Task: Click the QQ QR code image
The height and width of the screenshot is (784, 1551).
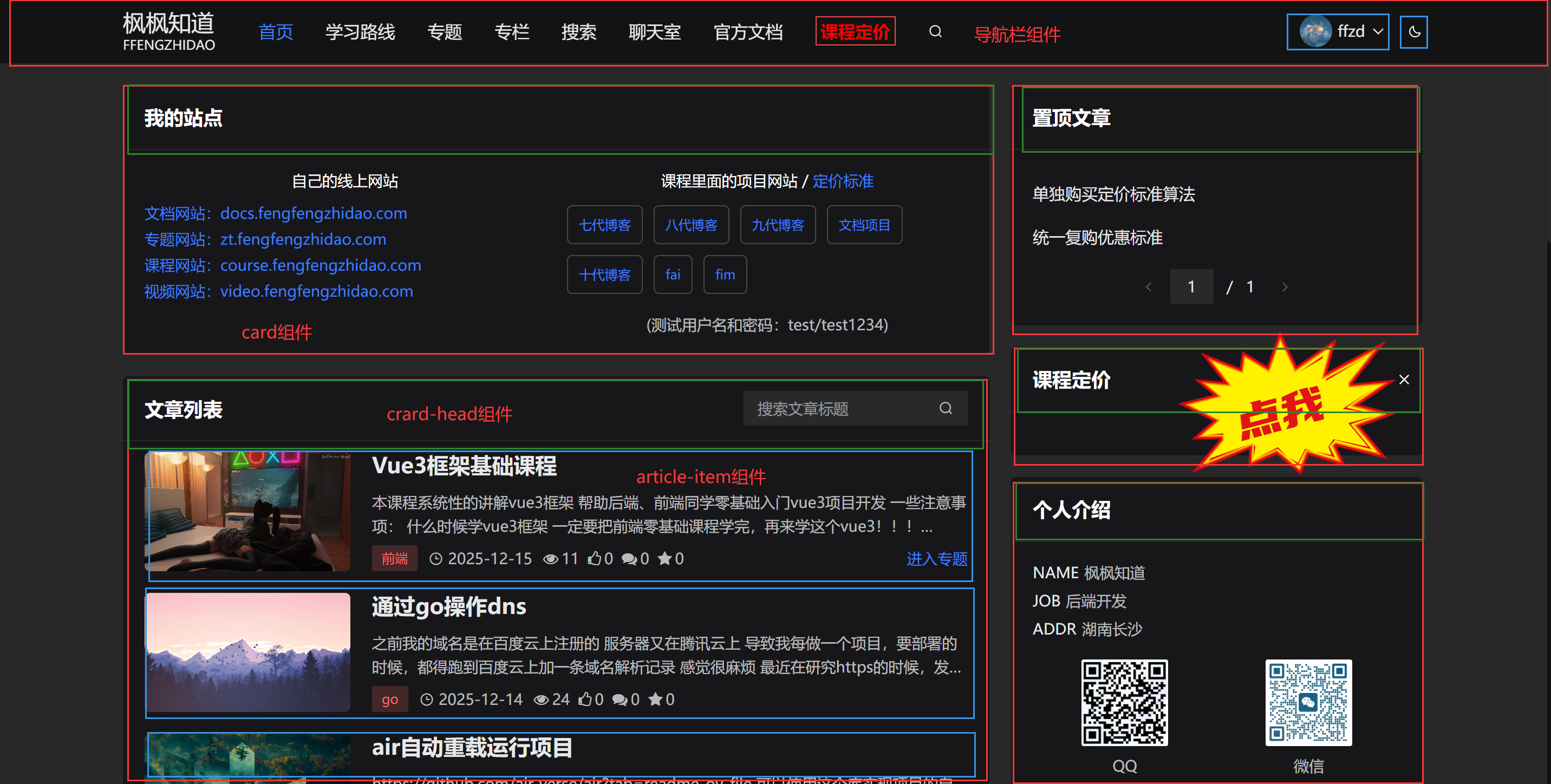Action: pyautogui.click(x=1124, y=702)
